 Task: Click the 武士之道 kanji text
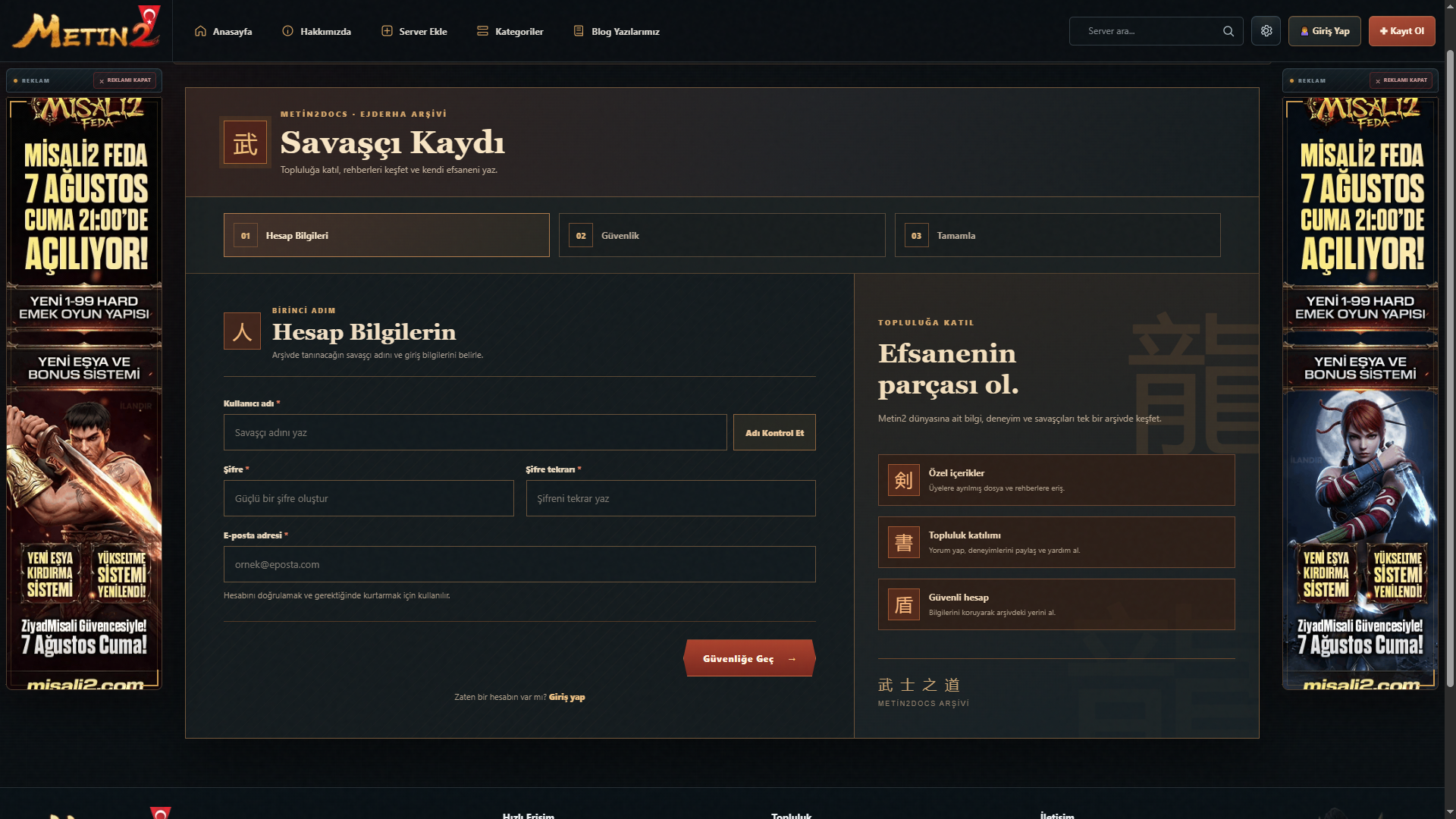919,685
